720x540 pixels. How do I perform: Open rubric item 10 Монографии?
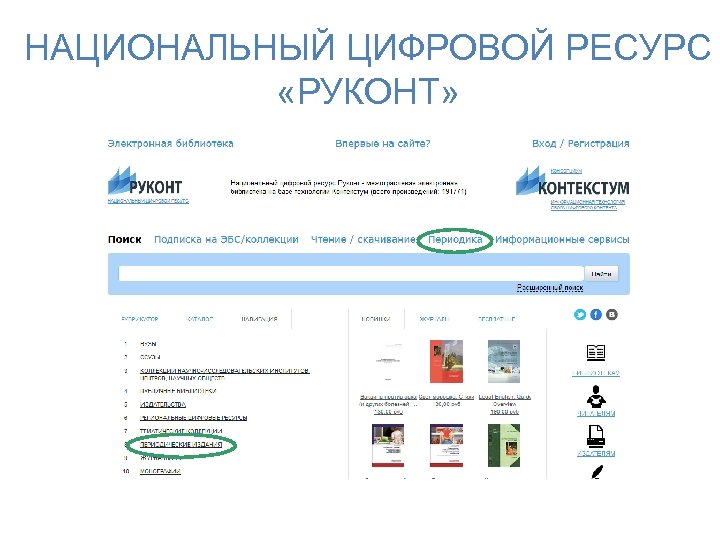(x=160, y=471)
